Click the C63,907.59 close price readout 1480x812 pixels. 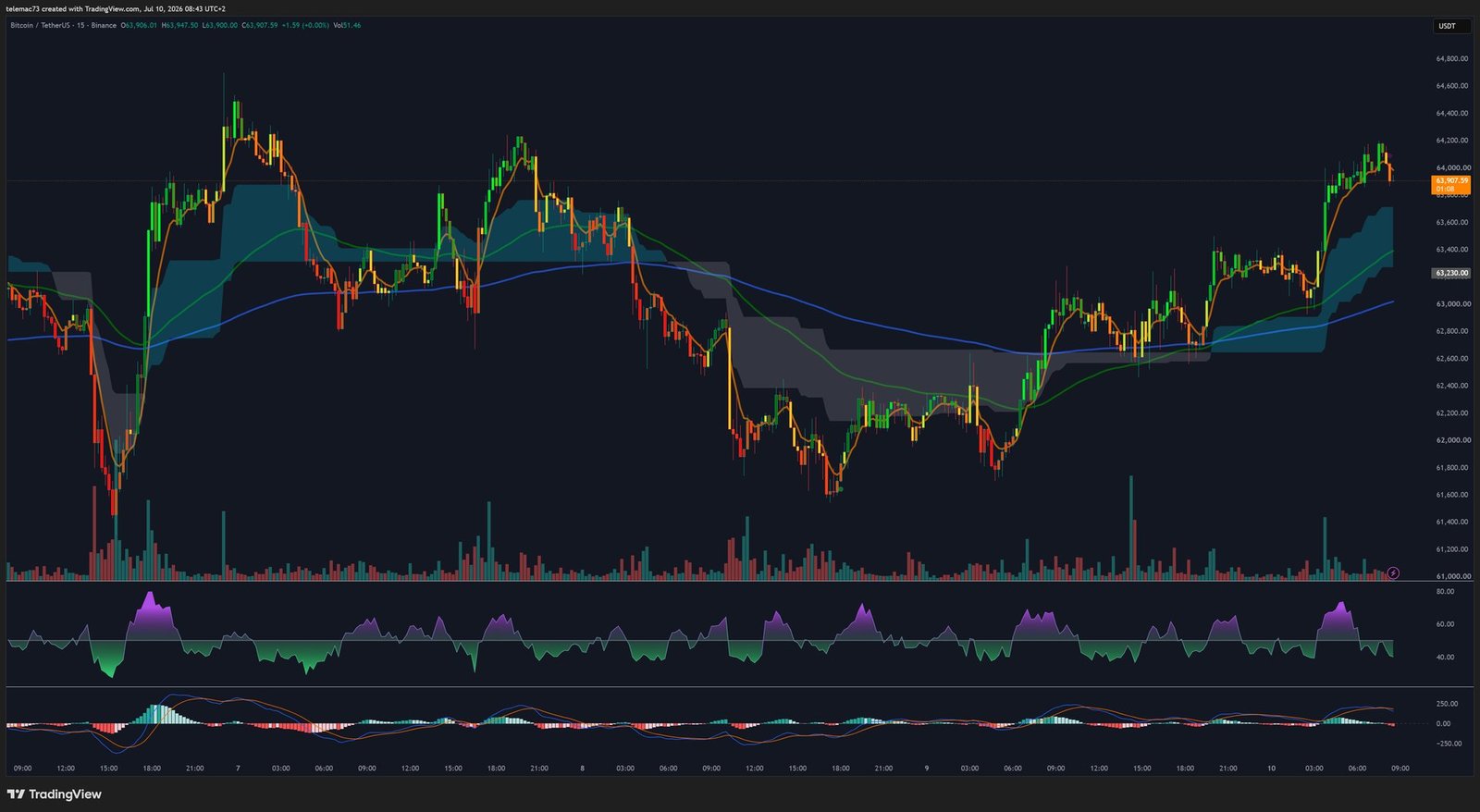(x=259, y=25)
